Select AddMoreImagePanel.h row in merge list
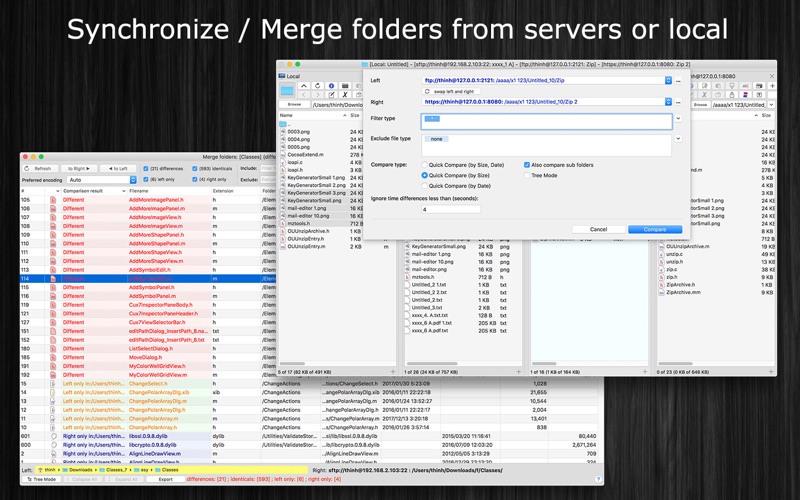This screenshot has width=800, height=500. [148, 200]
